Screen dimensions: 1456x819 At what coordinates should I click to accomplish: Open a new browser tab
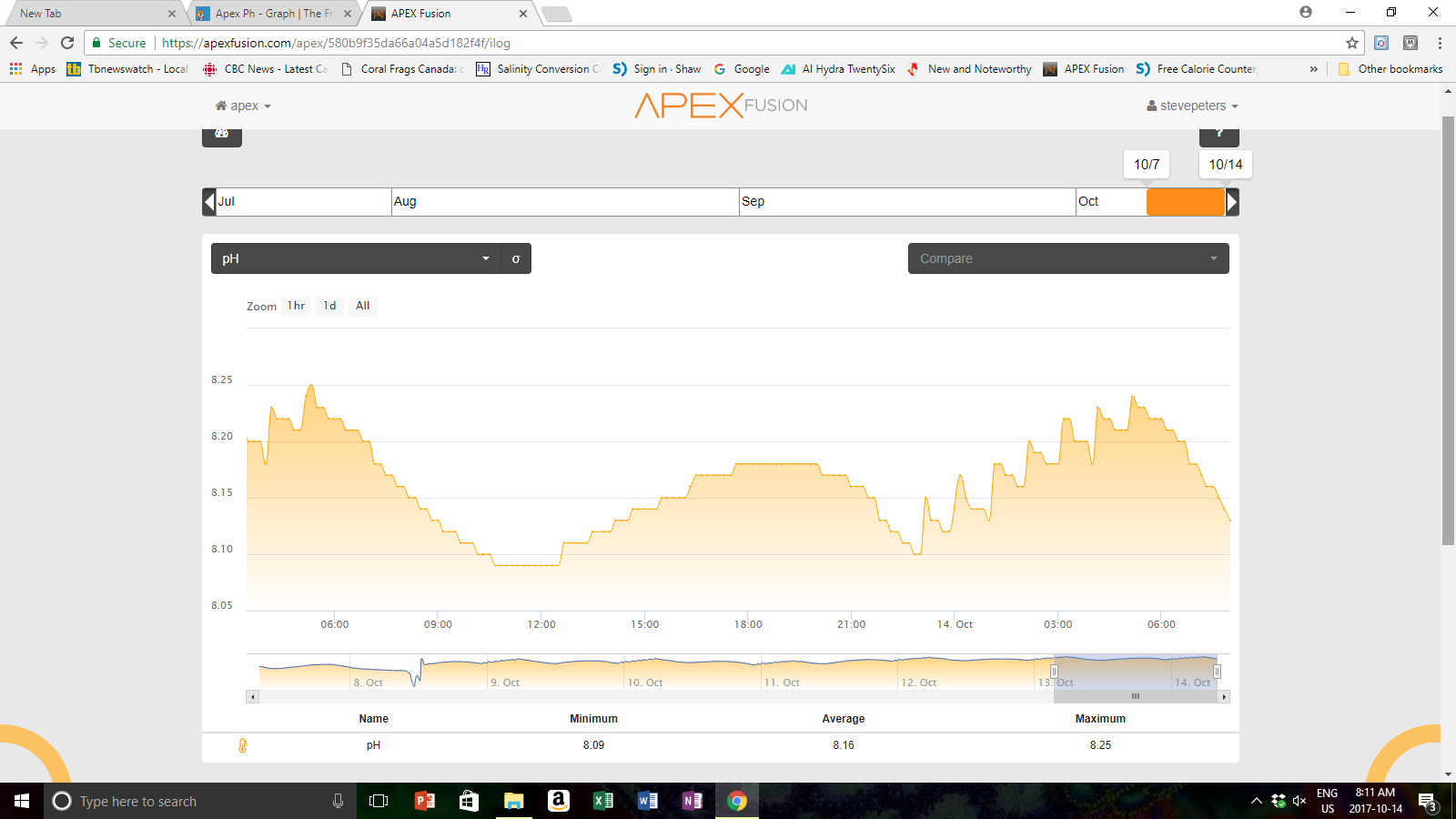(x=556, y=14)
